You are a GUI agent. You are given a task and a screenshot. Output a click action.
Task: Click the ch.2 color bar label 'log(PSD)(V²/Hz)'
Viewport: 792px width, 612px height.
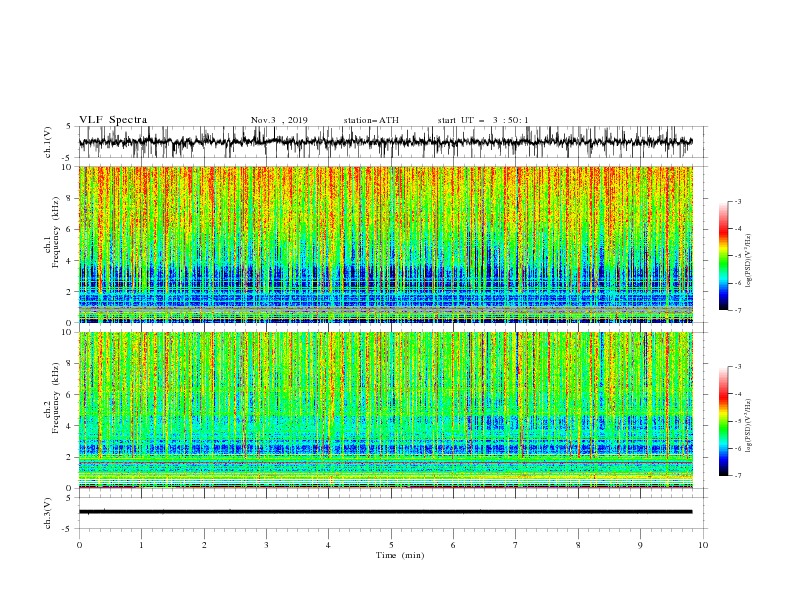[x=749, y=426]
